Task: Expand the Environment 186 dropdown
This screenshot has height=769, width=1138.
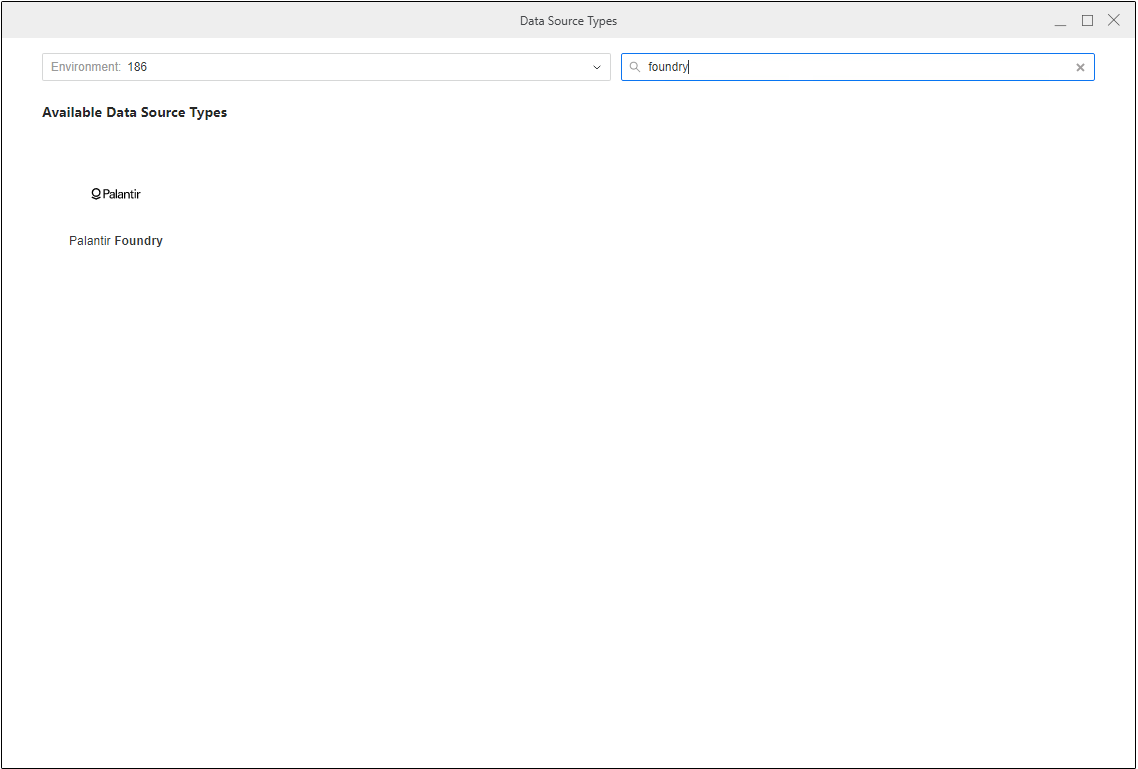Action: click(x=326, y=67)
